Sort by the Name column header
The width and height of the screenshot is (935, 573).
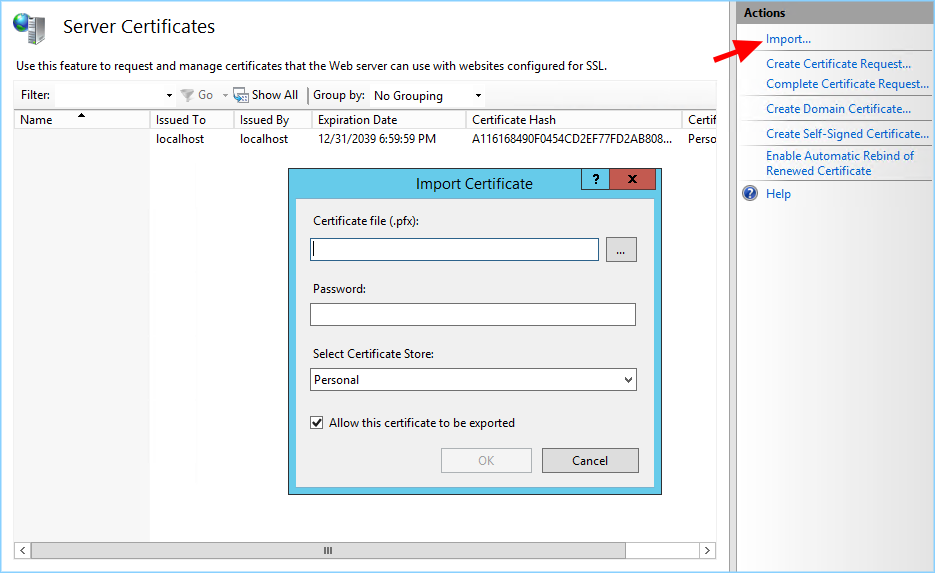click(x=82, y=119)
